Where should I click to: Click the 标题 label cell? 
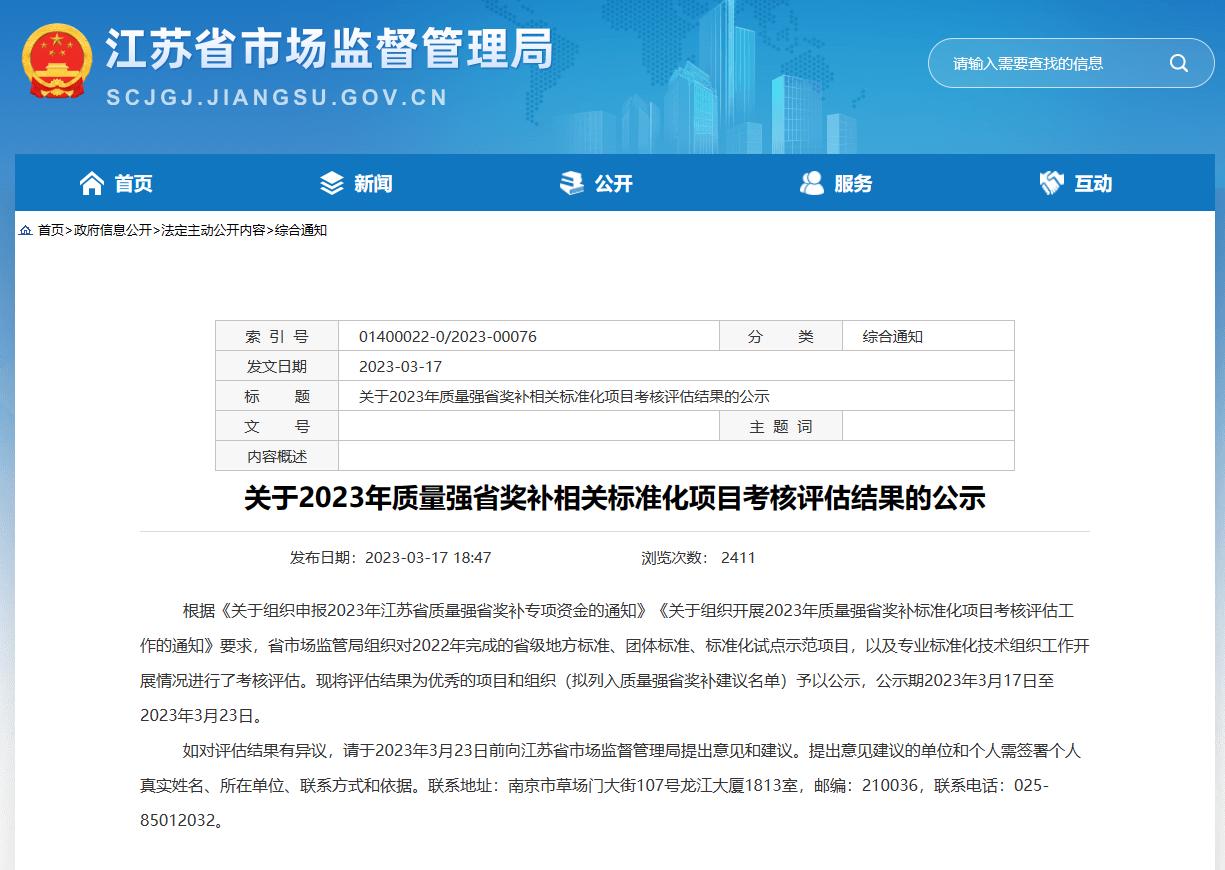click(x=277, y=396)
